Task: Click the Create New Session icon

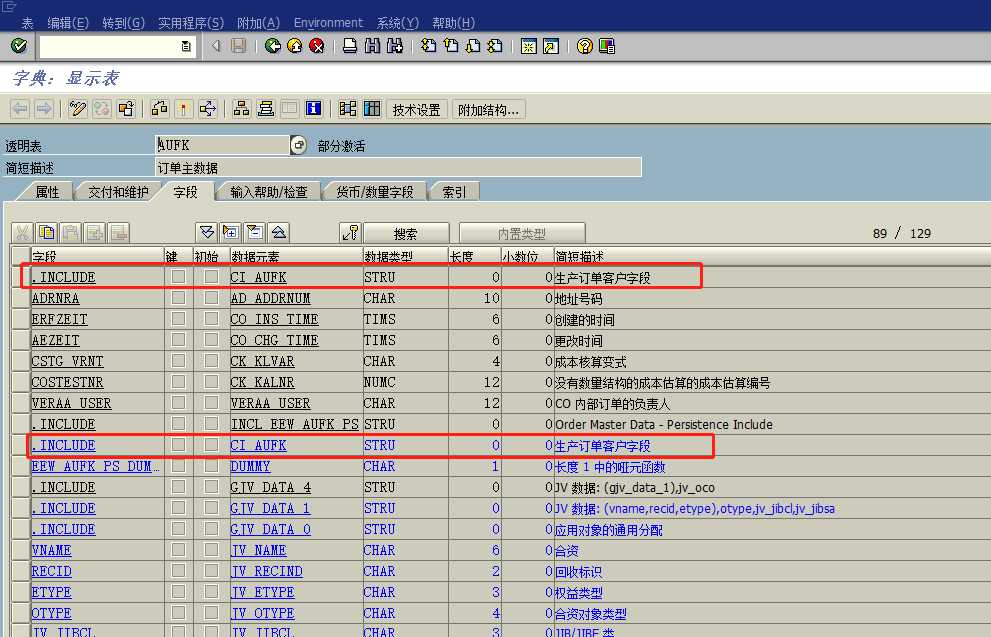Action: tap(528, 46)
